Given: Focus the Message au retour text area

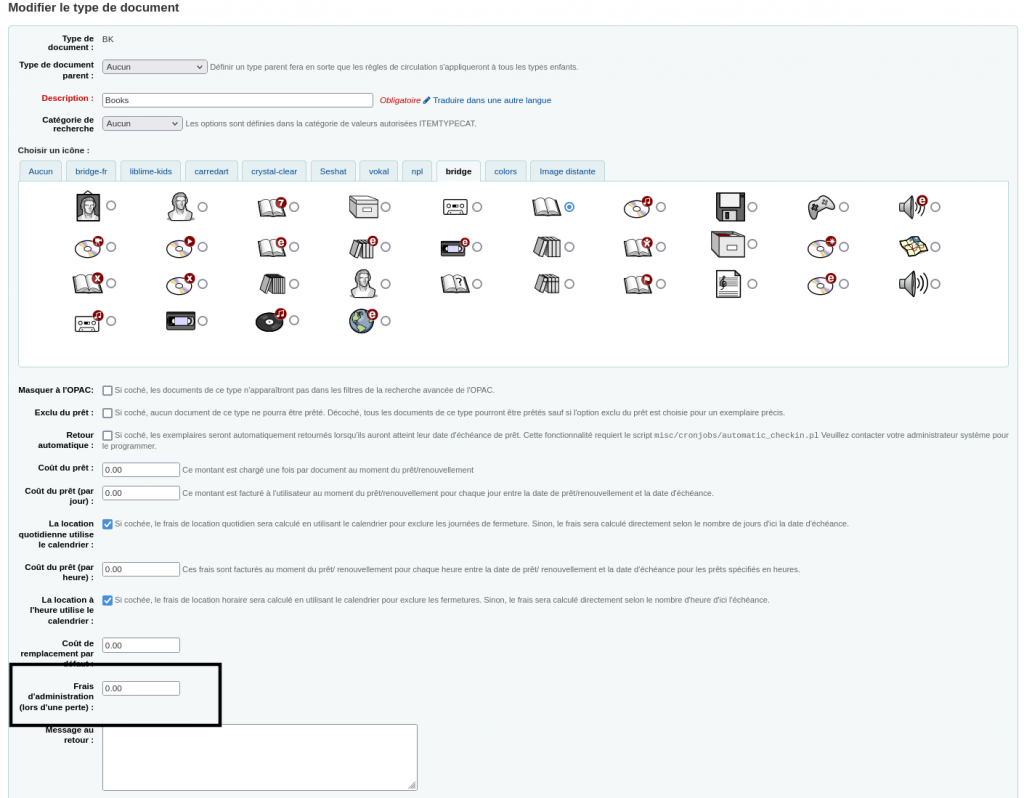Looking at the screenshot, I should [259, 757].
